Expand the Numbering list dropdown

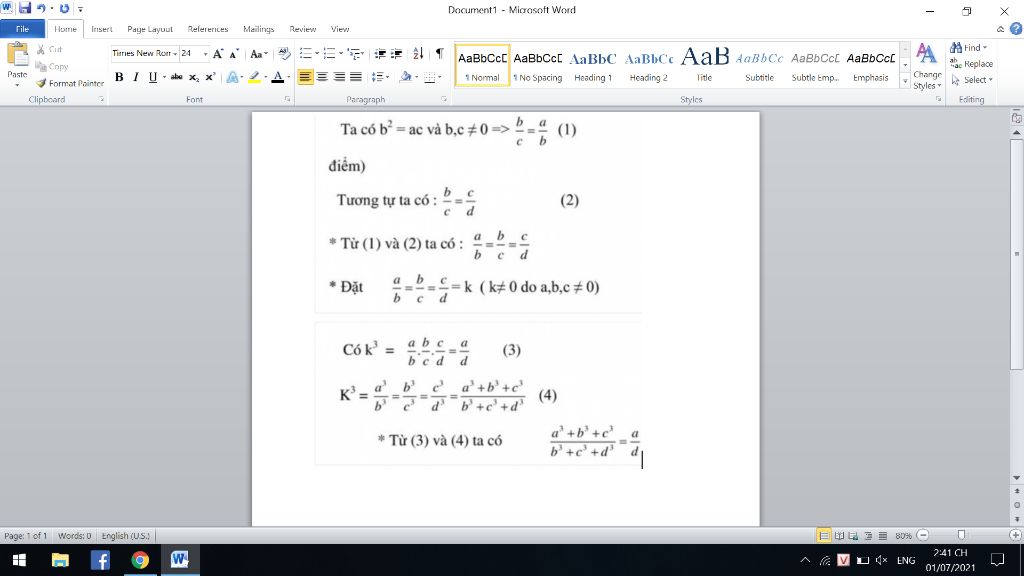tap(341, 54)
